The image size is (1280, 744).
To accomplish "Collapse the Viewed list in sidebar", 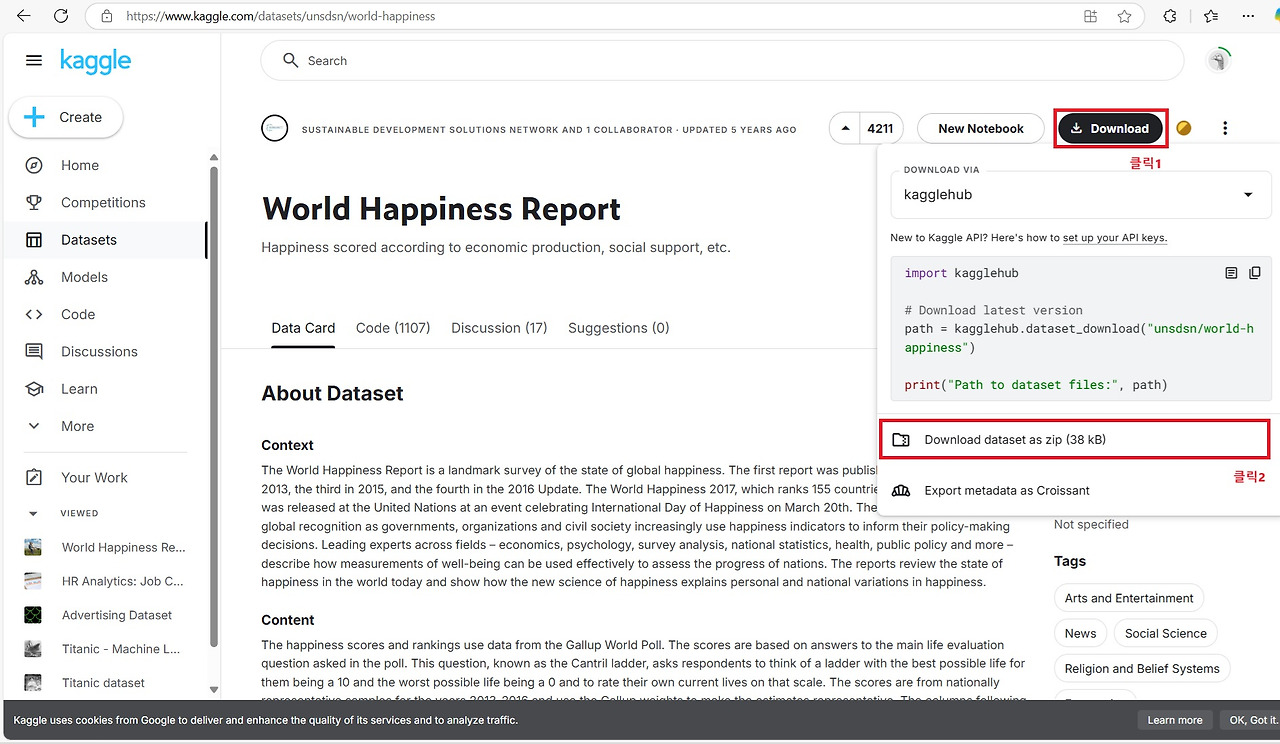I will pos(33,513).
